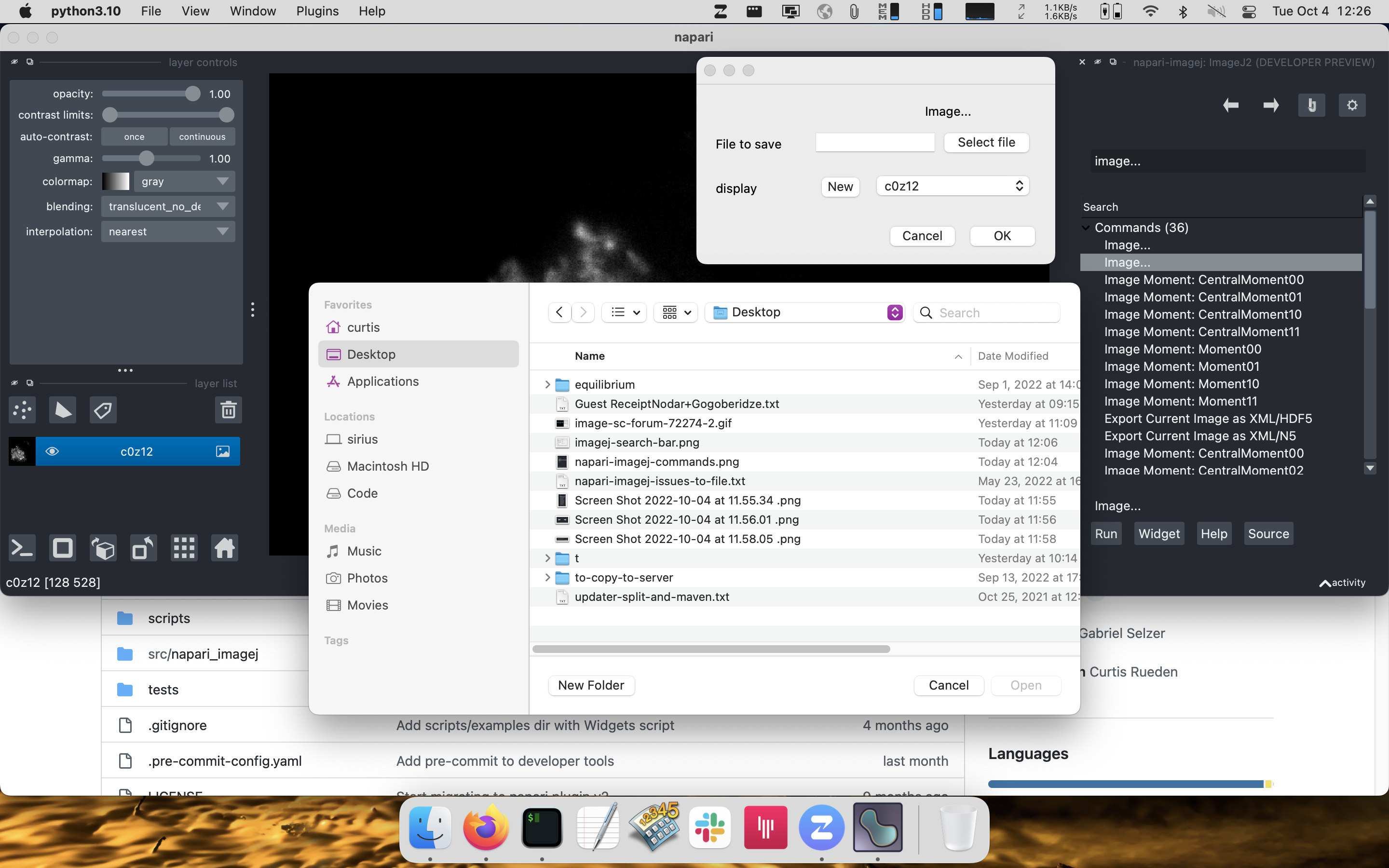Run the Image... command
This screenshot has height=868, width=1389.
pos(1105,533)
